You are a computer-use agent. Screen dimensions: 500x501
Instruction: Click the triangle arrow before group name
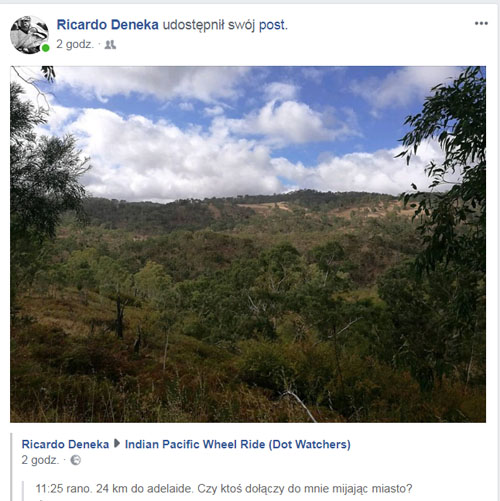tap(117, 444)
